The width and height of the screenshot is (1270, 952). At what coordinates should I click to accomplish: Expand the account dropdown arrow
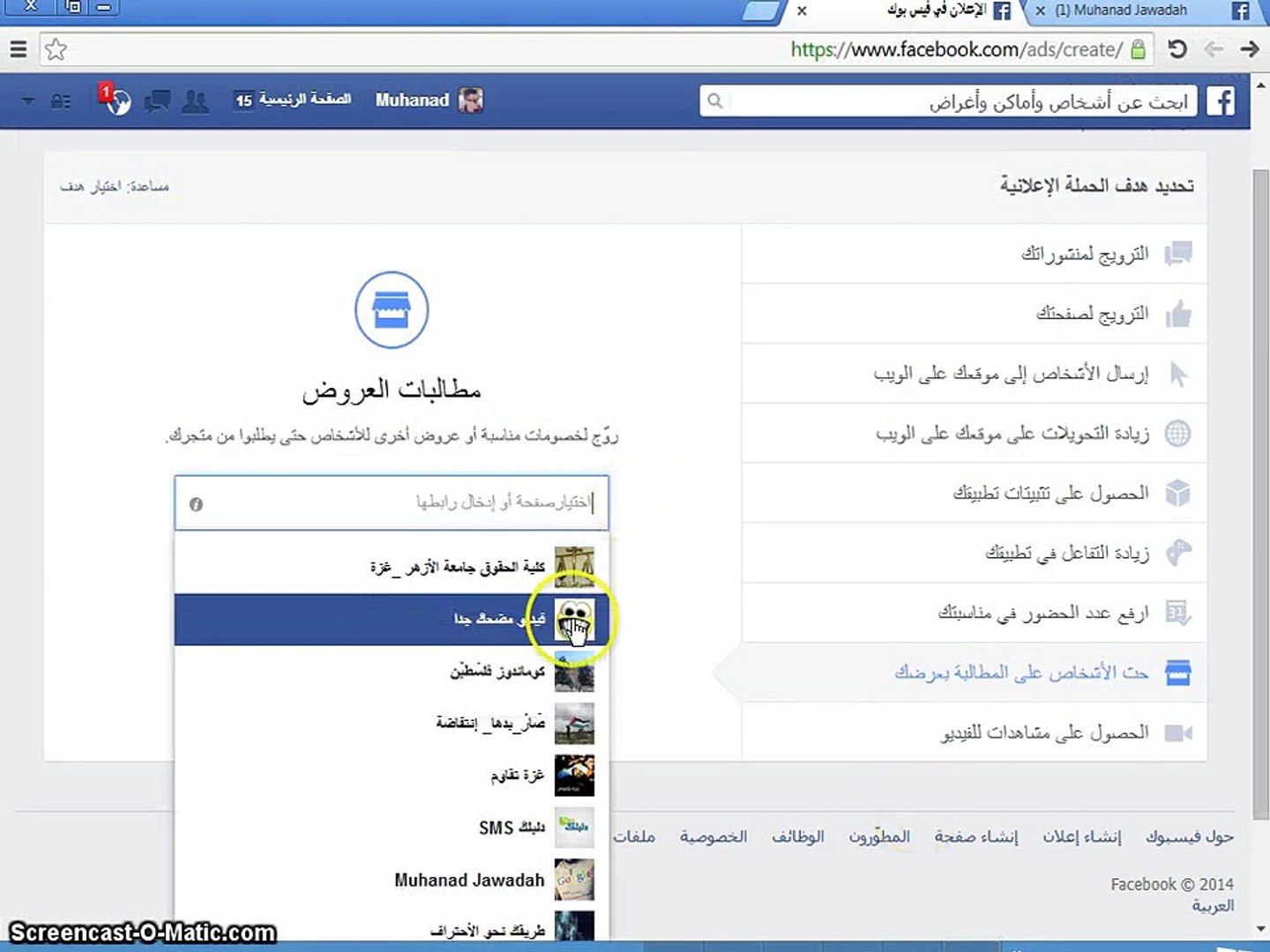28,101
